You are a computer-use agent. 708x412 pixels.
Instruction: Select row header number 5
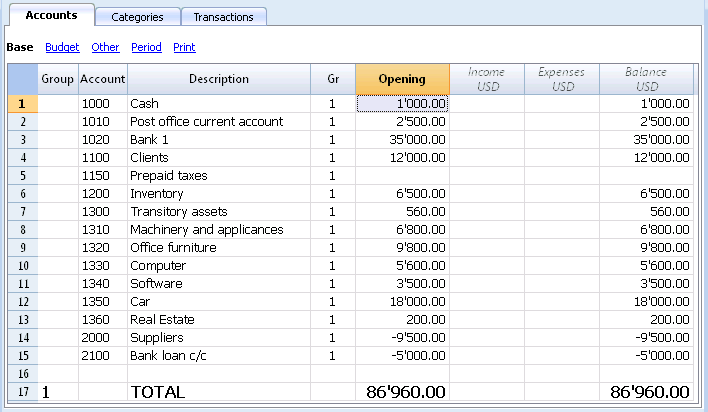coord(23,176)
